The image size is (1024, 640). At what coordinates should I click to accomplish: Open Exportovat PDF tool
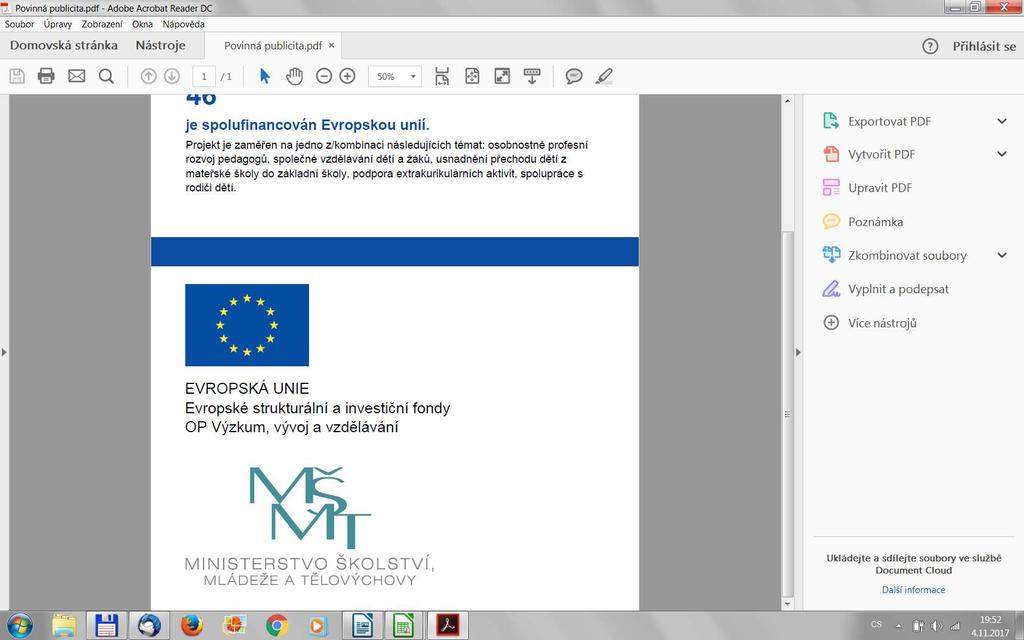(889, 121)
